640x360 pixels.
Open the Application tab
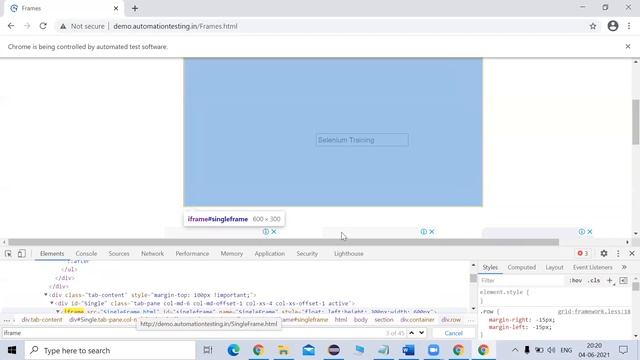click(x=270, y=253)
